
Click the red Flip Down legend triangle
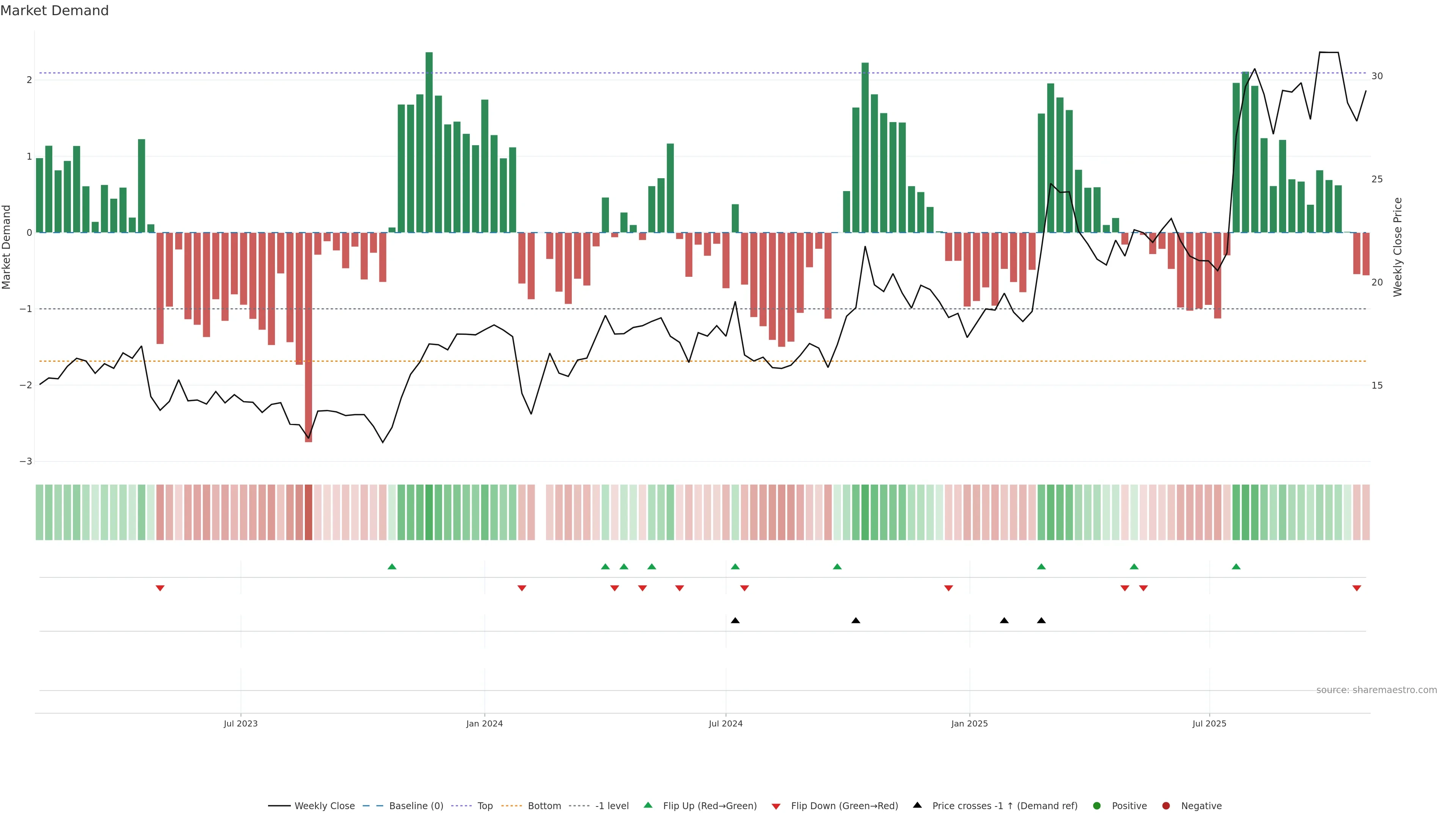[x=776, y=806]
